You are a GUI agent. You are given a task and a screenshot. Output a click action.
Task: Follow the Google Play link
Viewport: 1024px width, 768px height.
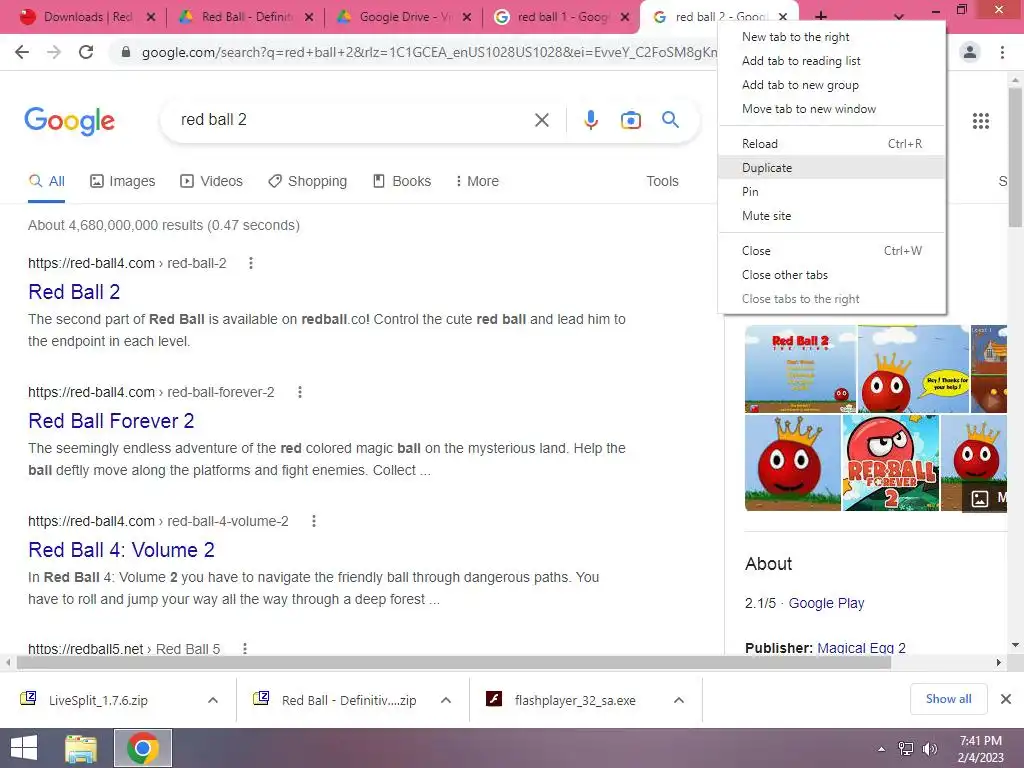click(x=826, y=603)
